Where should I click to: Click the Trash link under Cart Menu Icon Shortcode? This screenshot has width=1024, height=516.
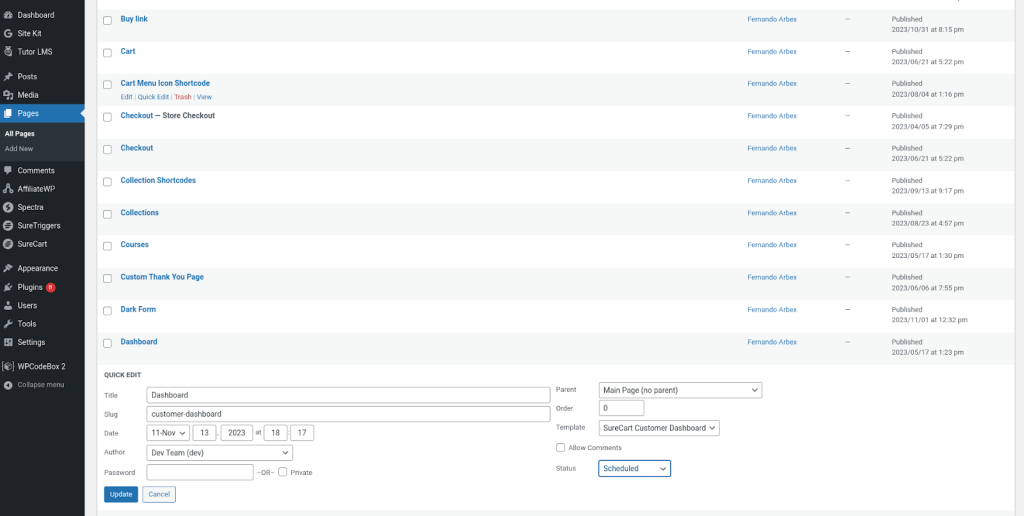point(182,97)
